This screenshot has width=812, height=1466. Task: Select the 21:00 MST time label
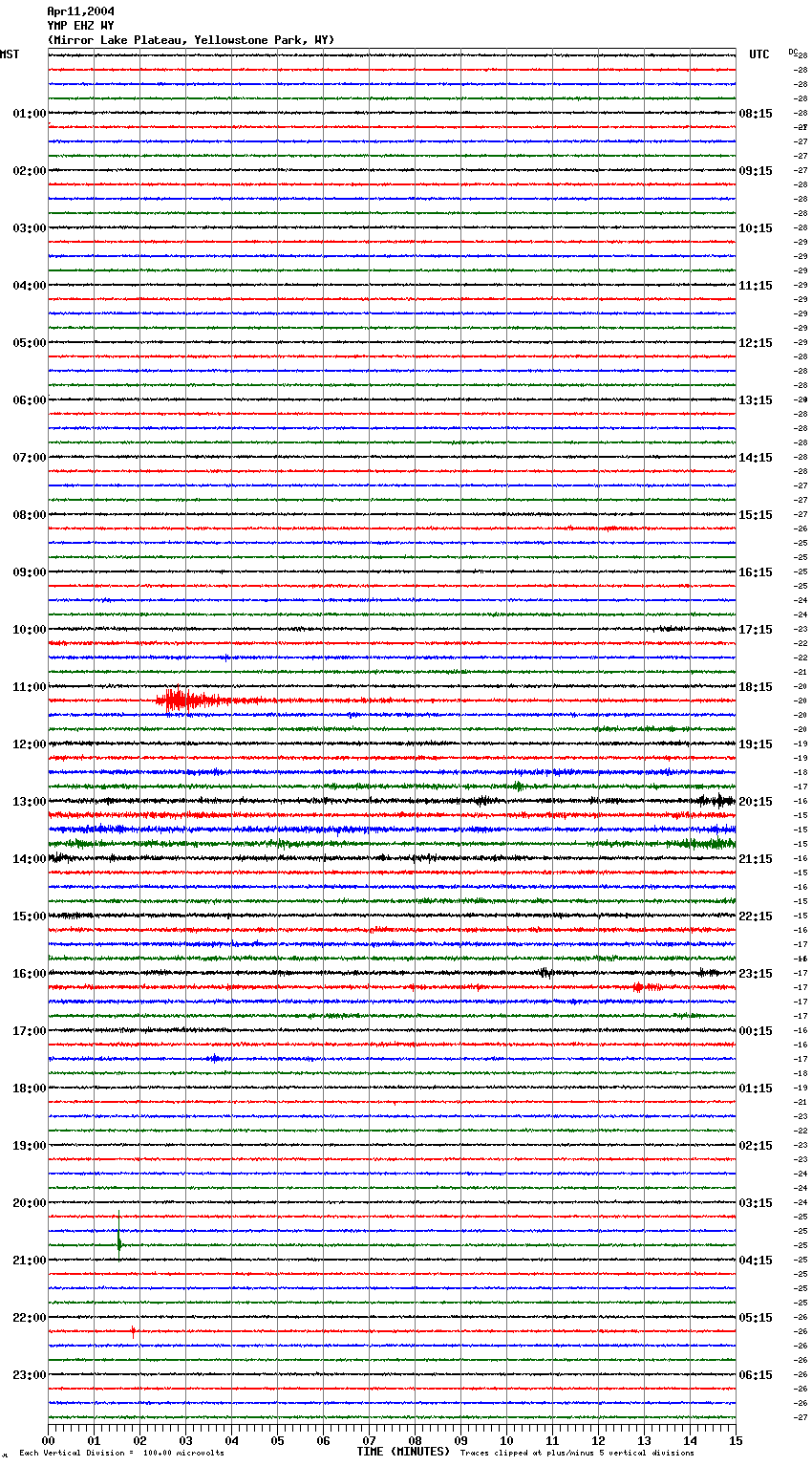pos(30,1261)
